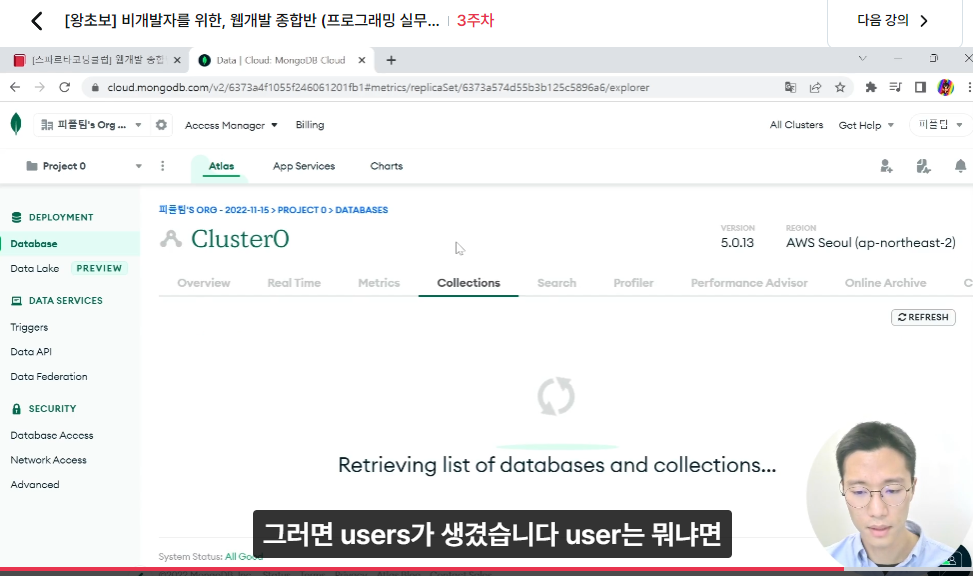973x576 pixels.
Task: Open Data Lake in sidebar
Action: click(x=35, y=268)
